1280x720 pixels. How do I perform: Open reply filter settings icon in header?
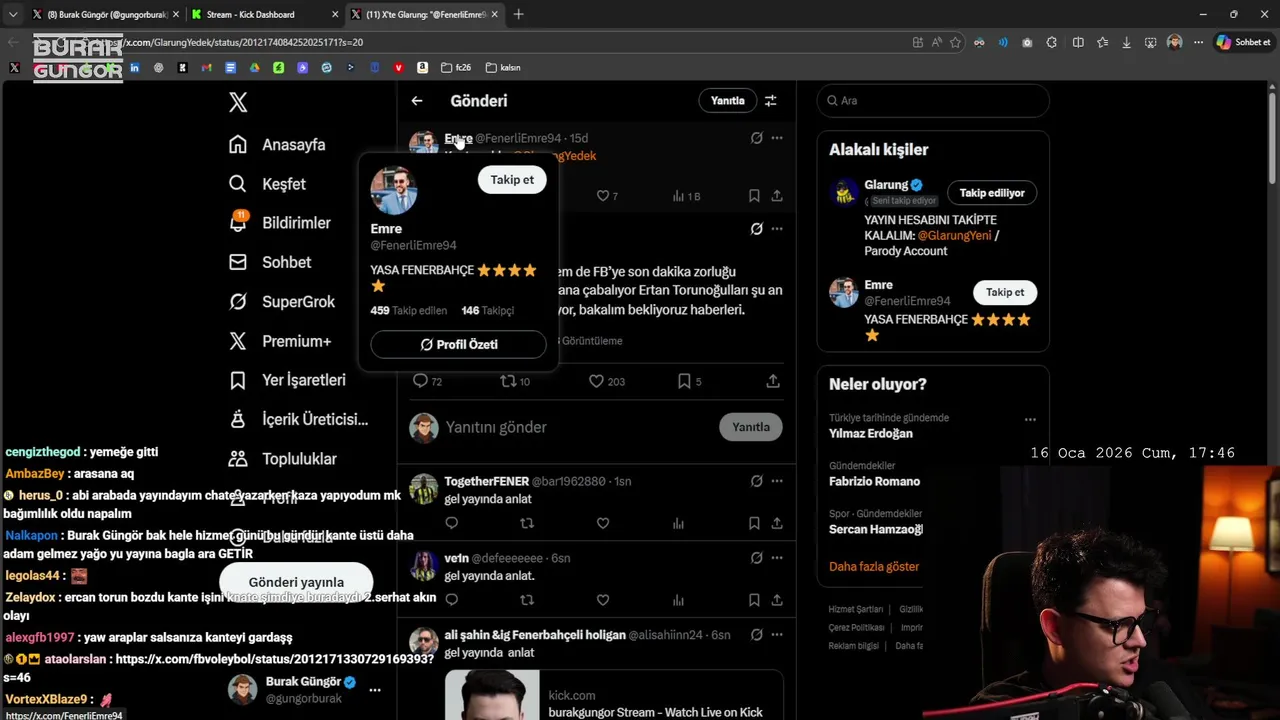pyautogui.click(x=771, y=101)
